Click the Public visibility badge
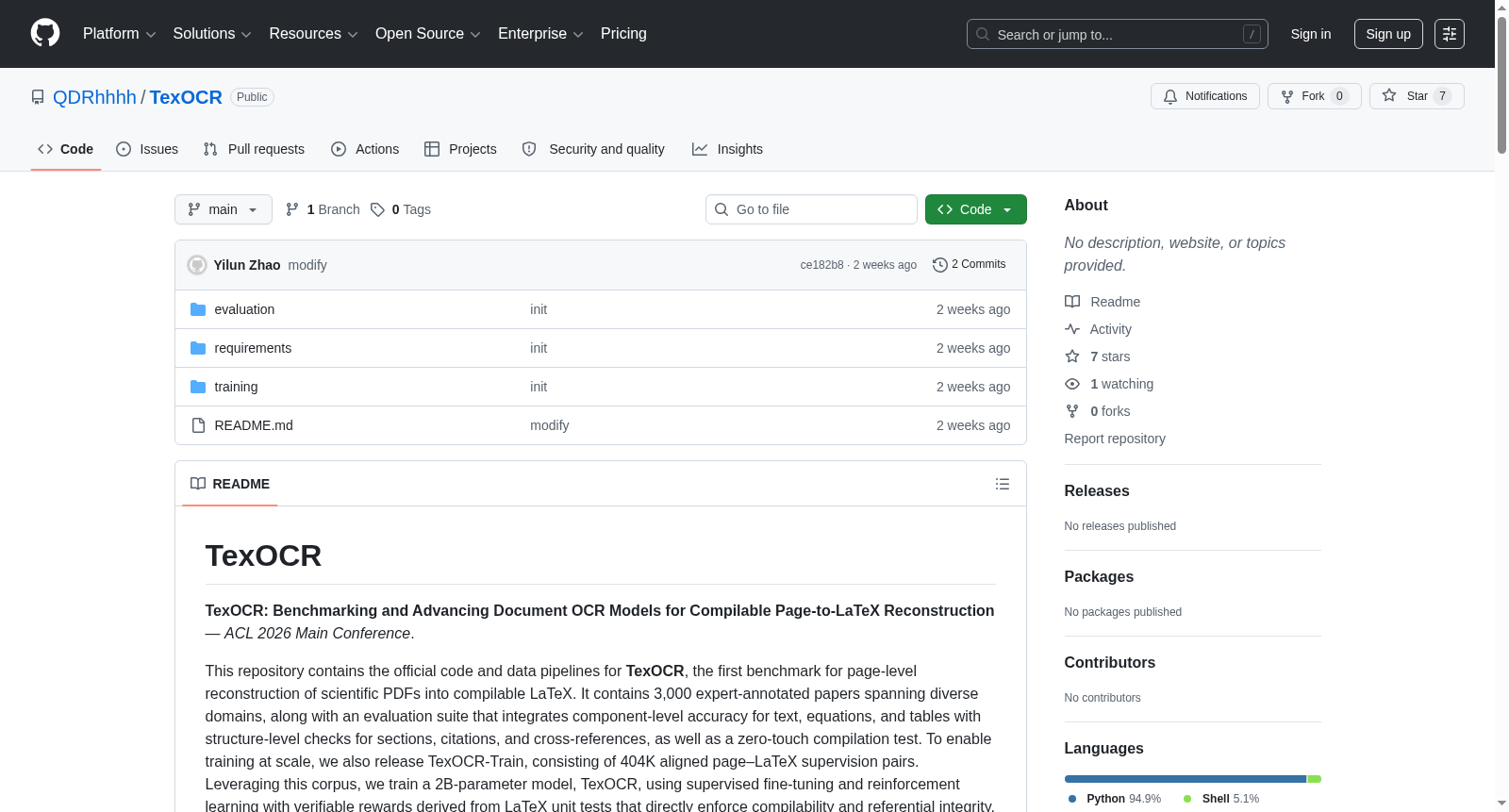Viewport: 1509px width, 812px height. tap(252, 97)
